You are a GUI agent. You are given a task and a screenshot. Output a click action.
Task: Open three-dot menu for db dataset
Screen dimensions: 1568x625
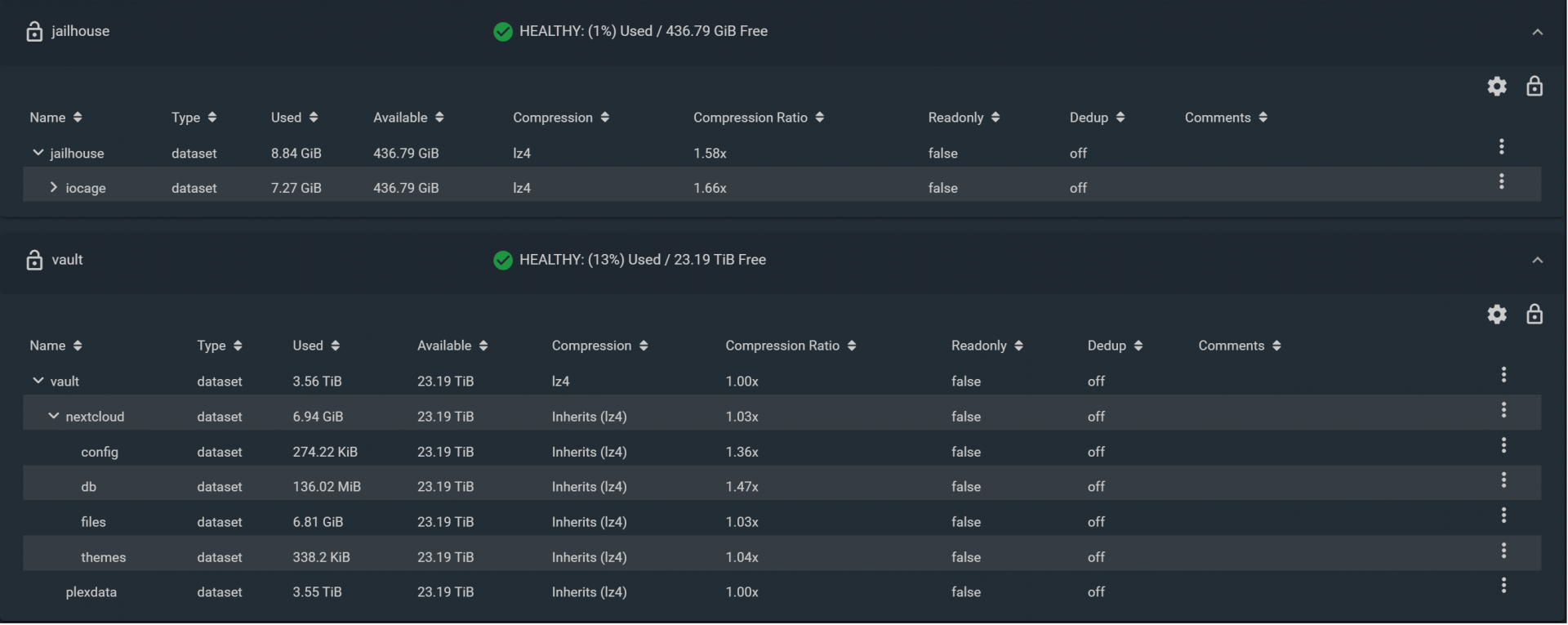(x=1503, y=480)
